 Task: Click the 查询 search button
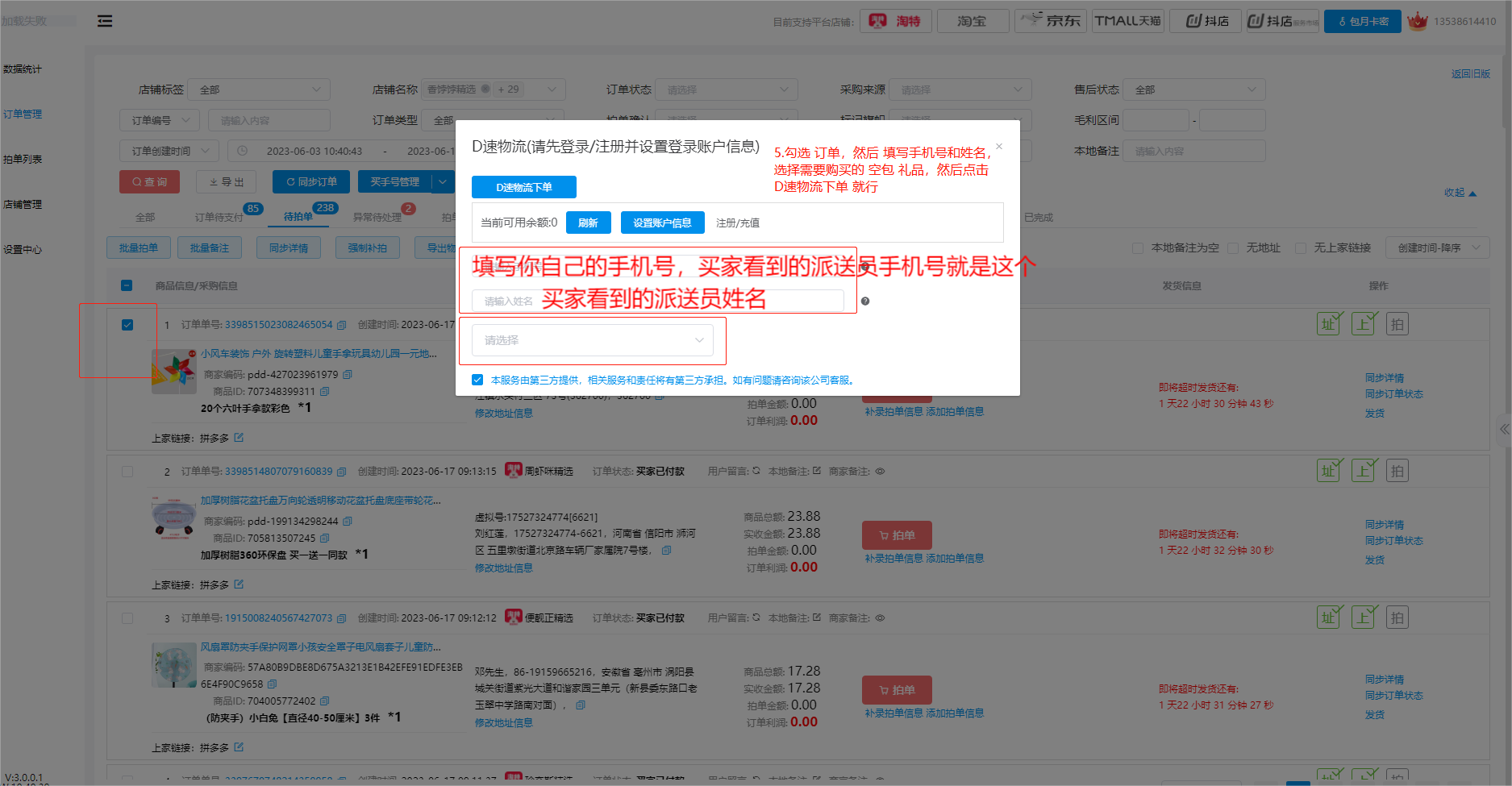150,182
